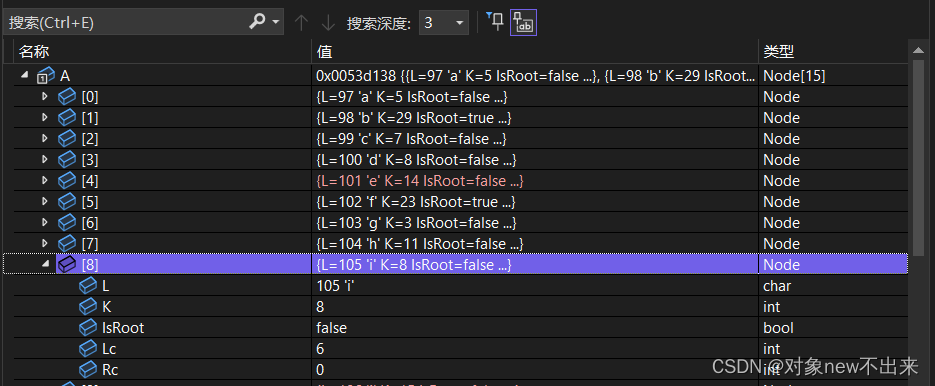Click the find next down arrow
This screenshot has width=935, height=386.
click(x=328, y=23)
